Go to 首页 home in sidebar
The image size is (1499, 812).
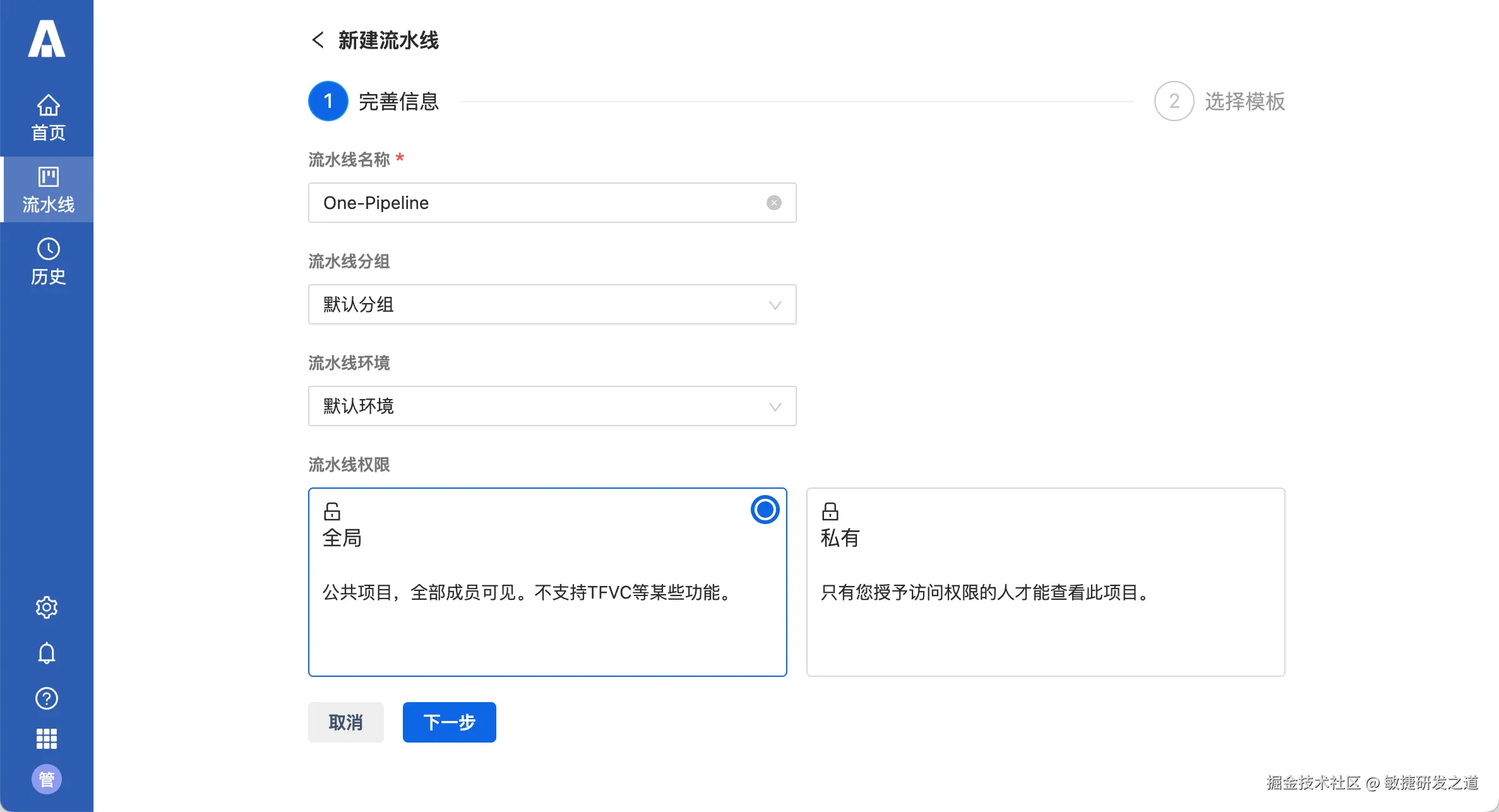click(x=48, y=117)
